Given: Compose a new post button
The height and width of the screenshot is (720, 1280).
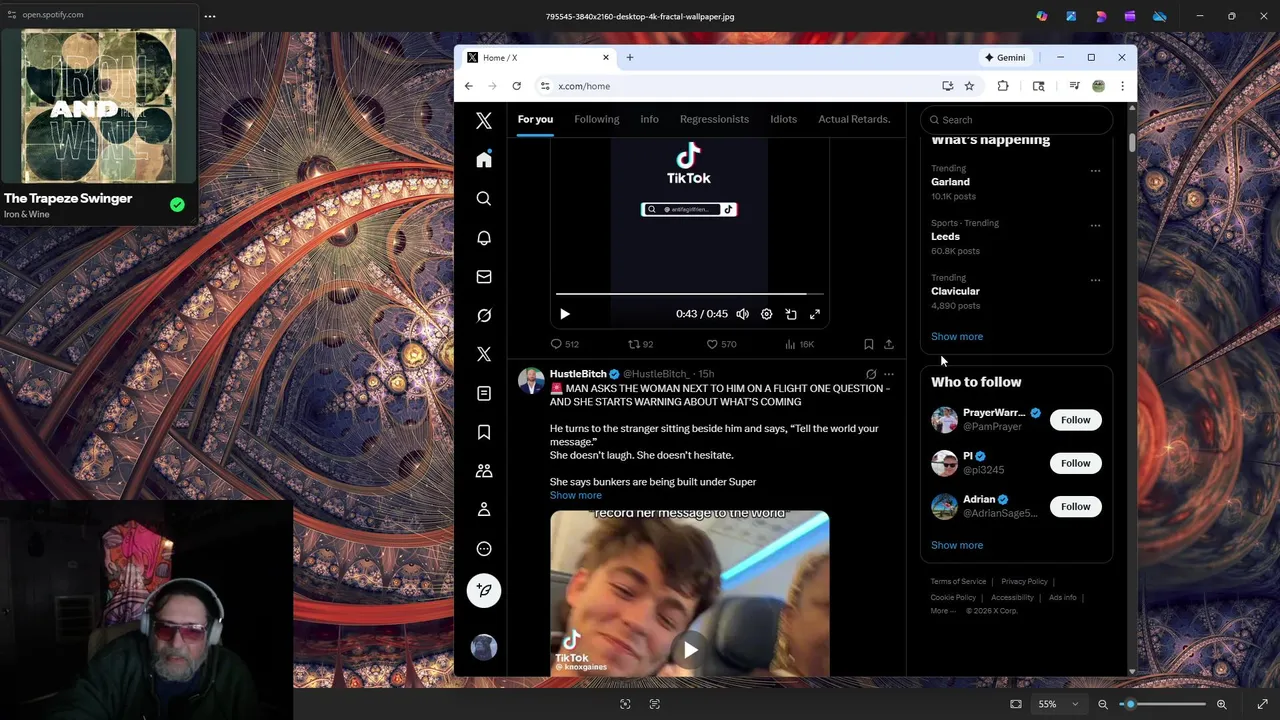Looking at the screenshot, I should (484, 591).
